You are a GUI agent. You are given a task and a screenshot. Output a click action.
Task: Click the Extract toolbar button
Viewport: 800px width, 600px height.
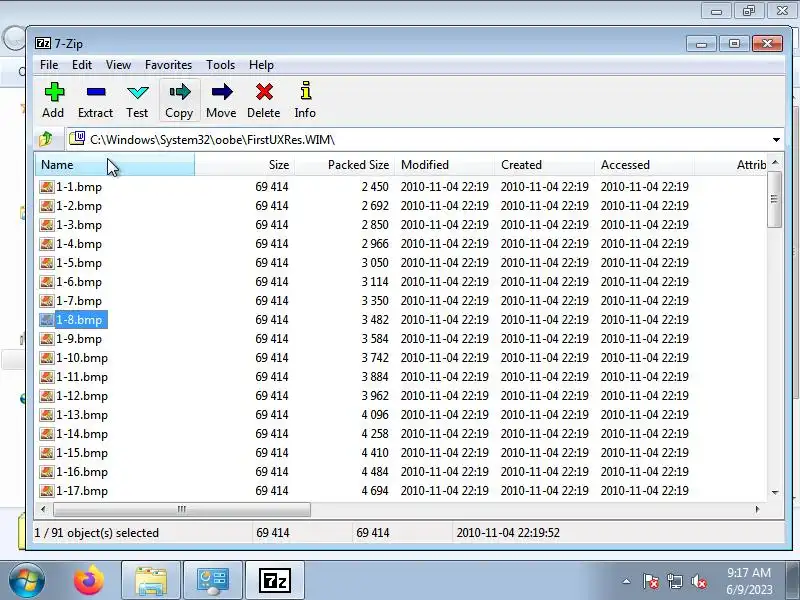[95, 101]
